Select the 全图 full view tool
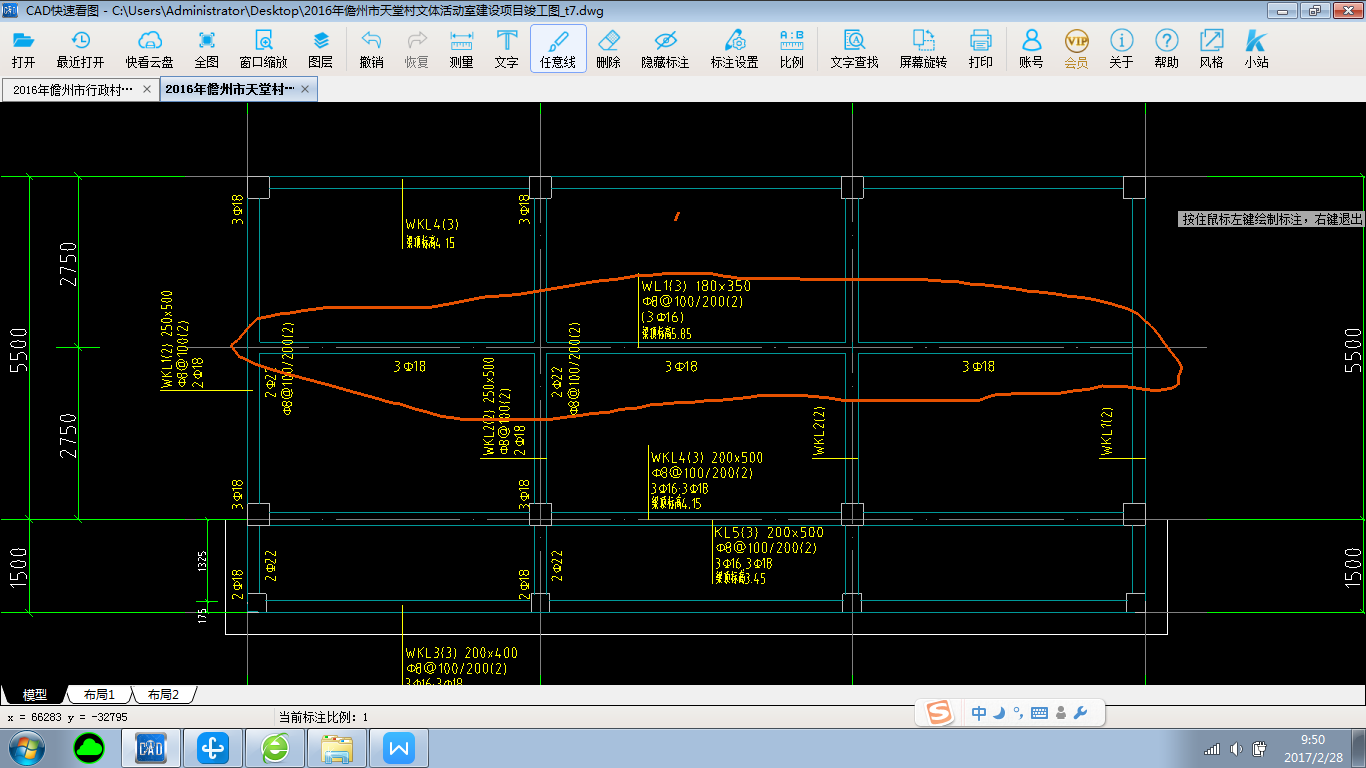Screen dimensions: 1366x768 207,49
